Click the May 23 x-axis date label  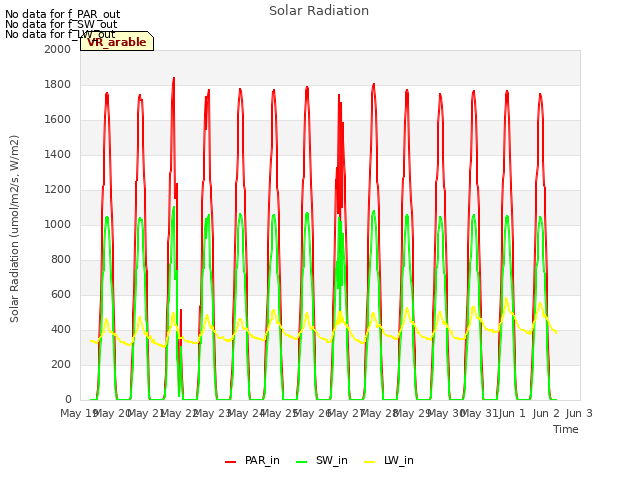pyautogui.click(x=213, y=413)
